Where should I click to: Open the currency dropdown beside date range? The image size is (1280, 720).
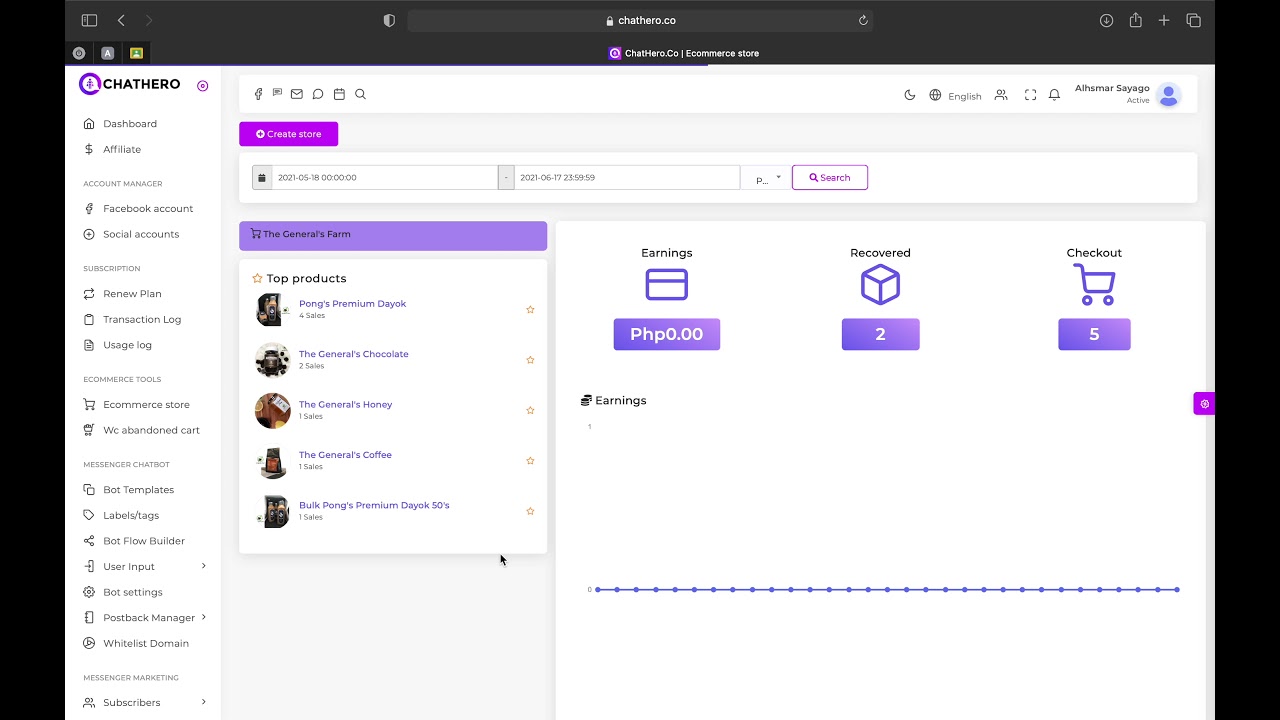(768, 178)
